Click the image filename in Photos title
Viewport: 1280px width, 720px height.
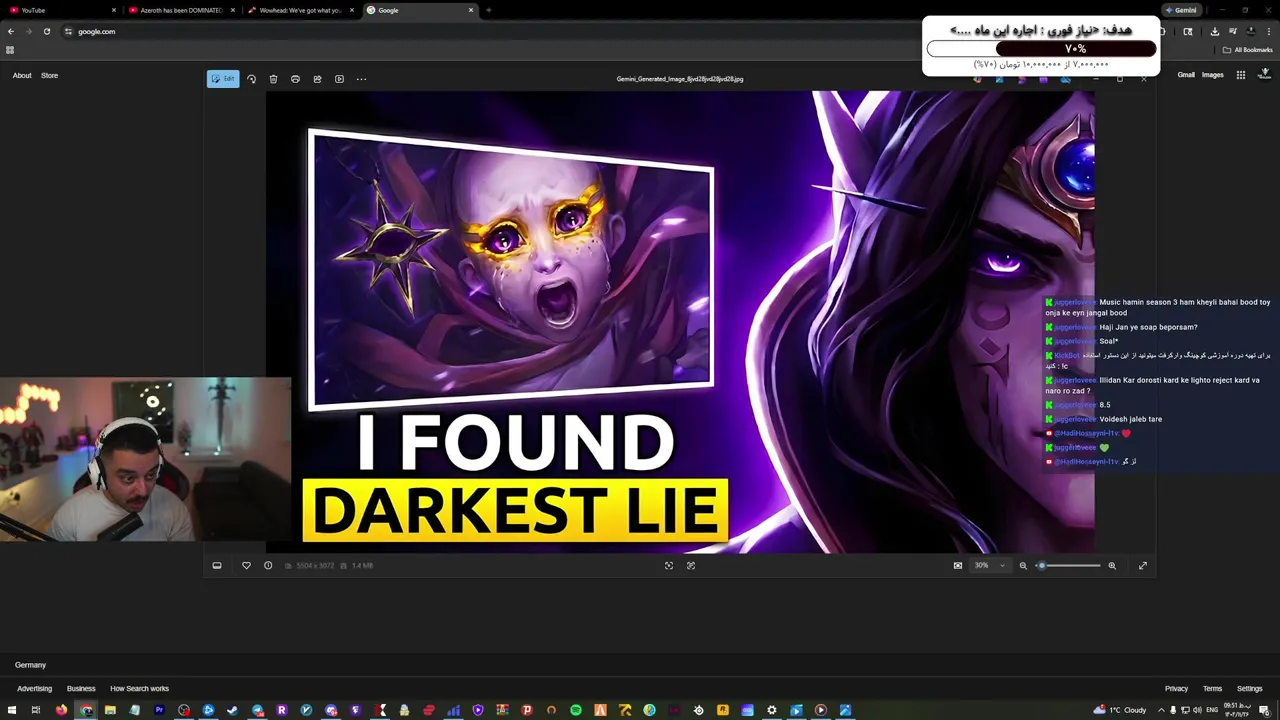(x=680, y=79)
